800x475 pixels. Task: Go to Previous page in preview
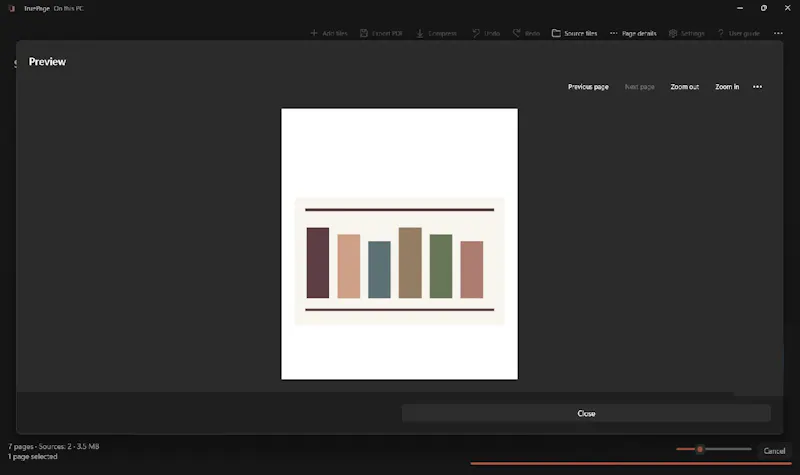pyautogui.click(x=588, y=87)
